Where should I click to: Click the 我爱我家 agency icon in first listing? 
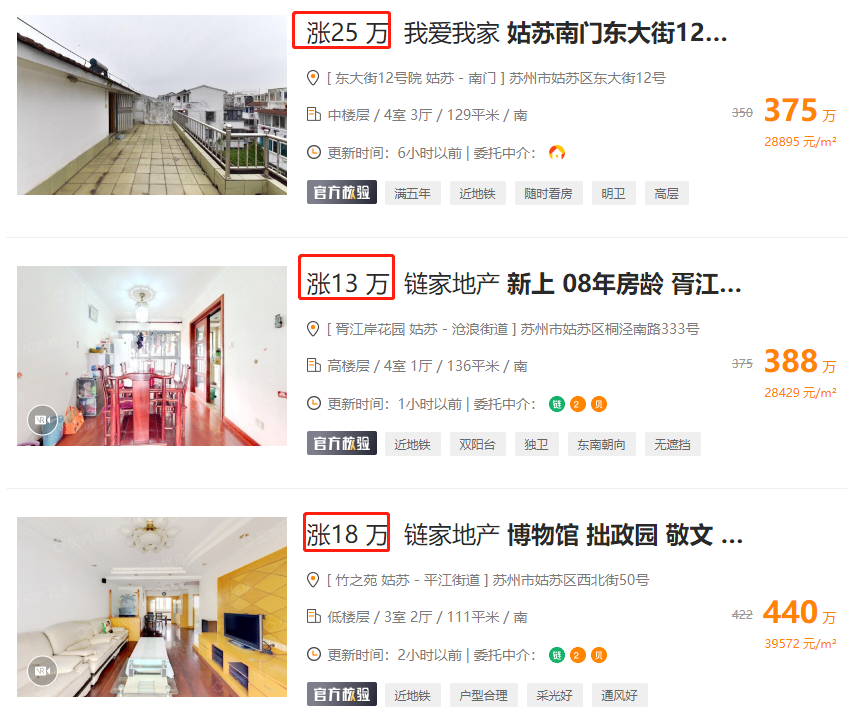click(x=557, y=153)
